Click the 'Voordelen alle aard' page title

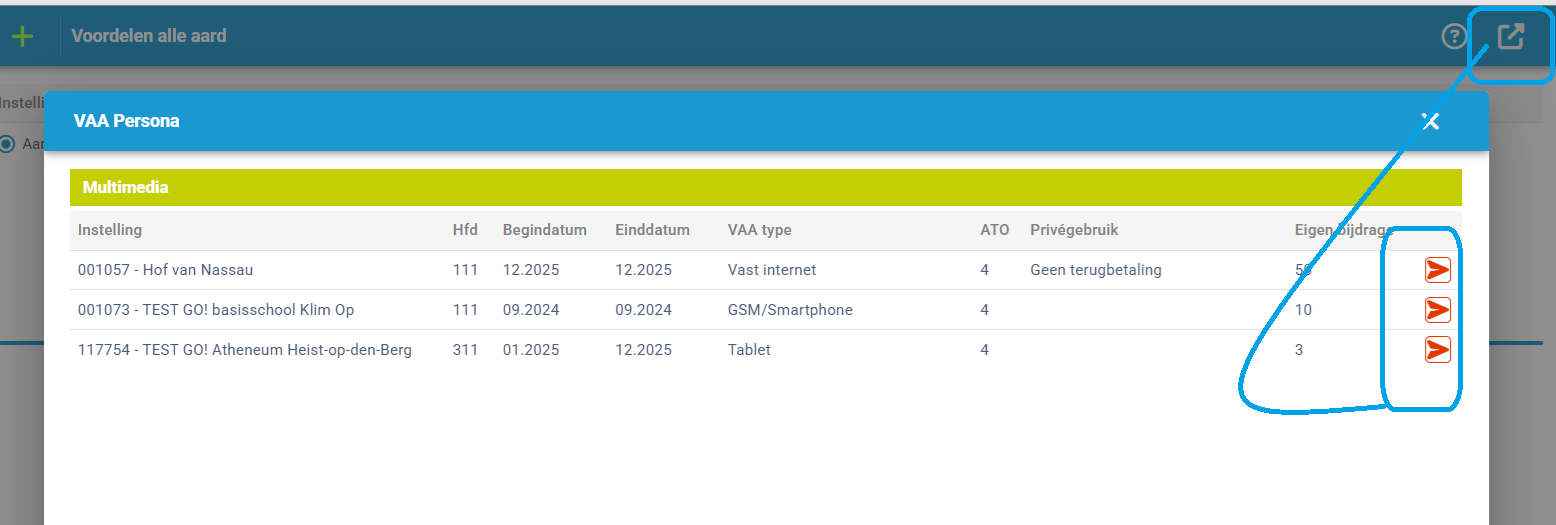pyautogui.click(x=149, y=36)
